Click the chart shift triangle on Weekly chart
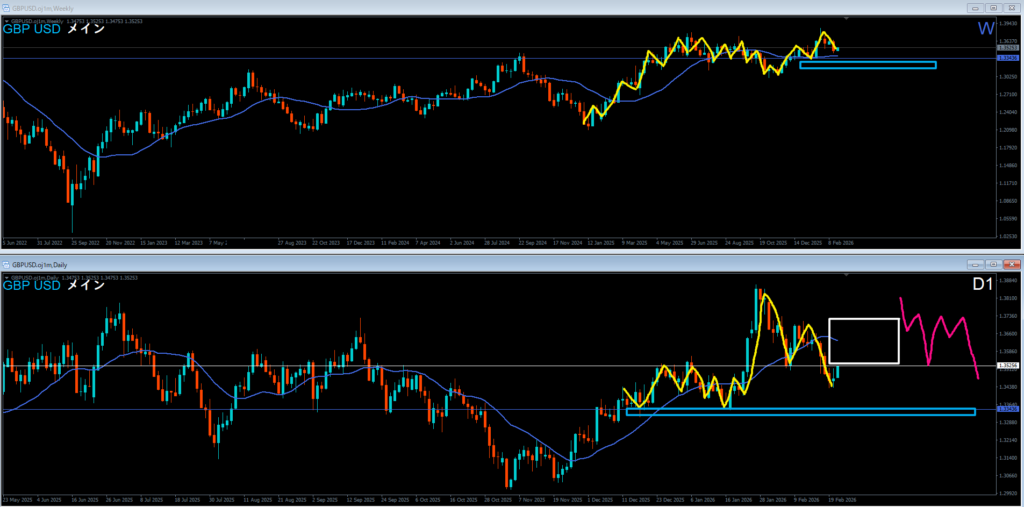This screenshot has height=507, width=1024. pos(848,18)
